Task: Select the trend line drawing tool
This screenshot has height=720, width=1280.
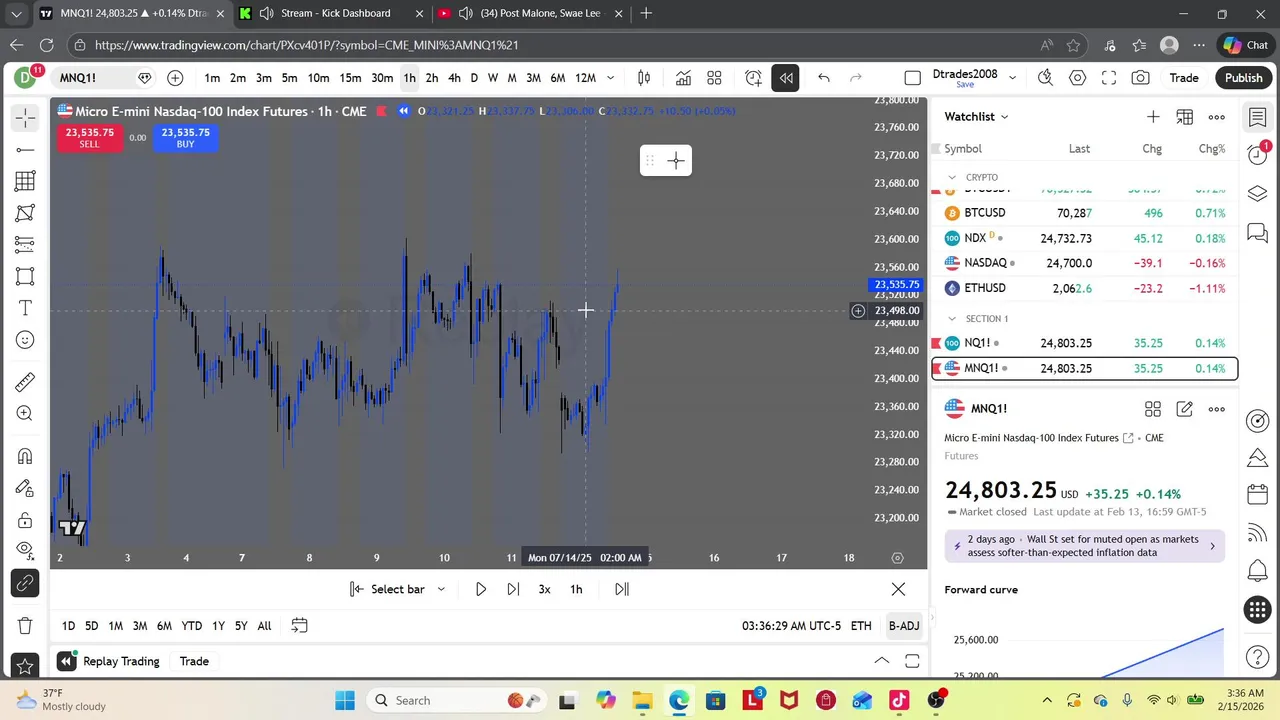Action: point(25,150)
